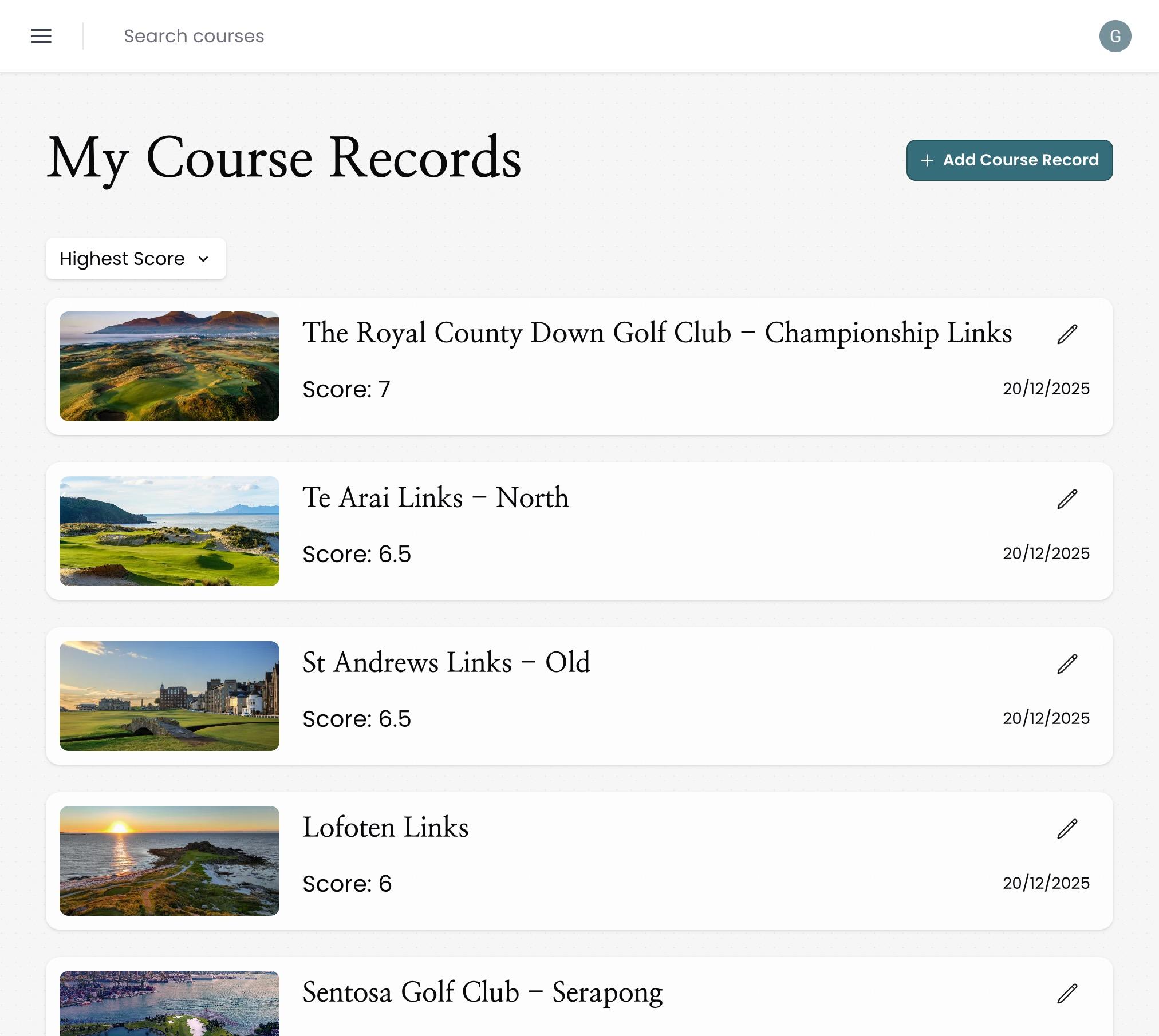Open the G profile avatar menu
The width and height of the screenshot is (1159, 1036).
1116,35
